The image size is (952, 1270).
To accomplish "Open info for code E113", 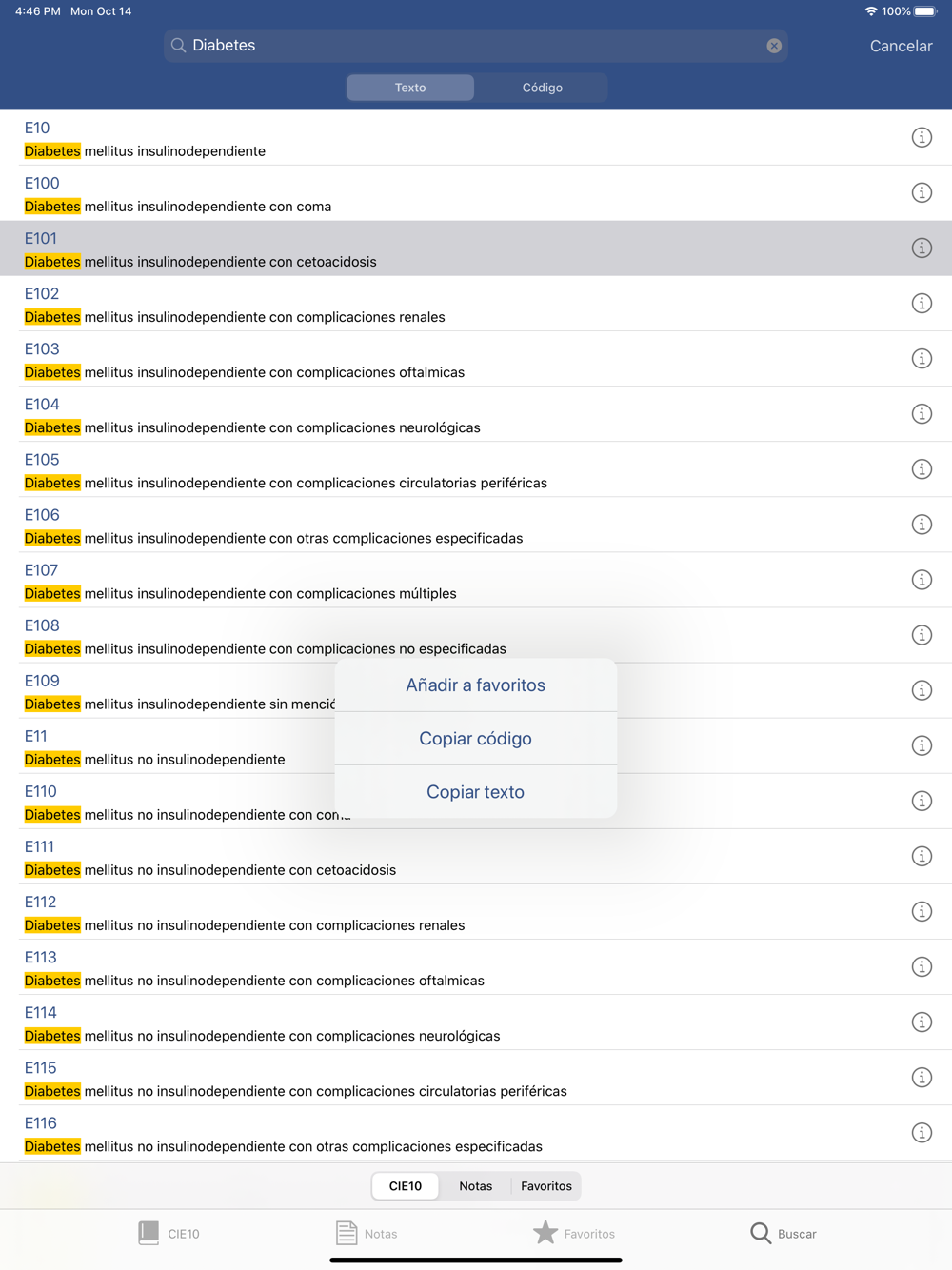I will tap(922, 966).
